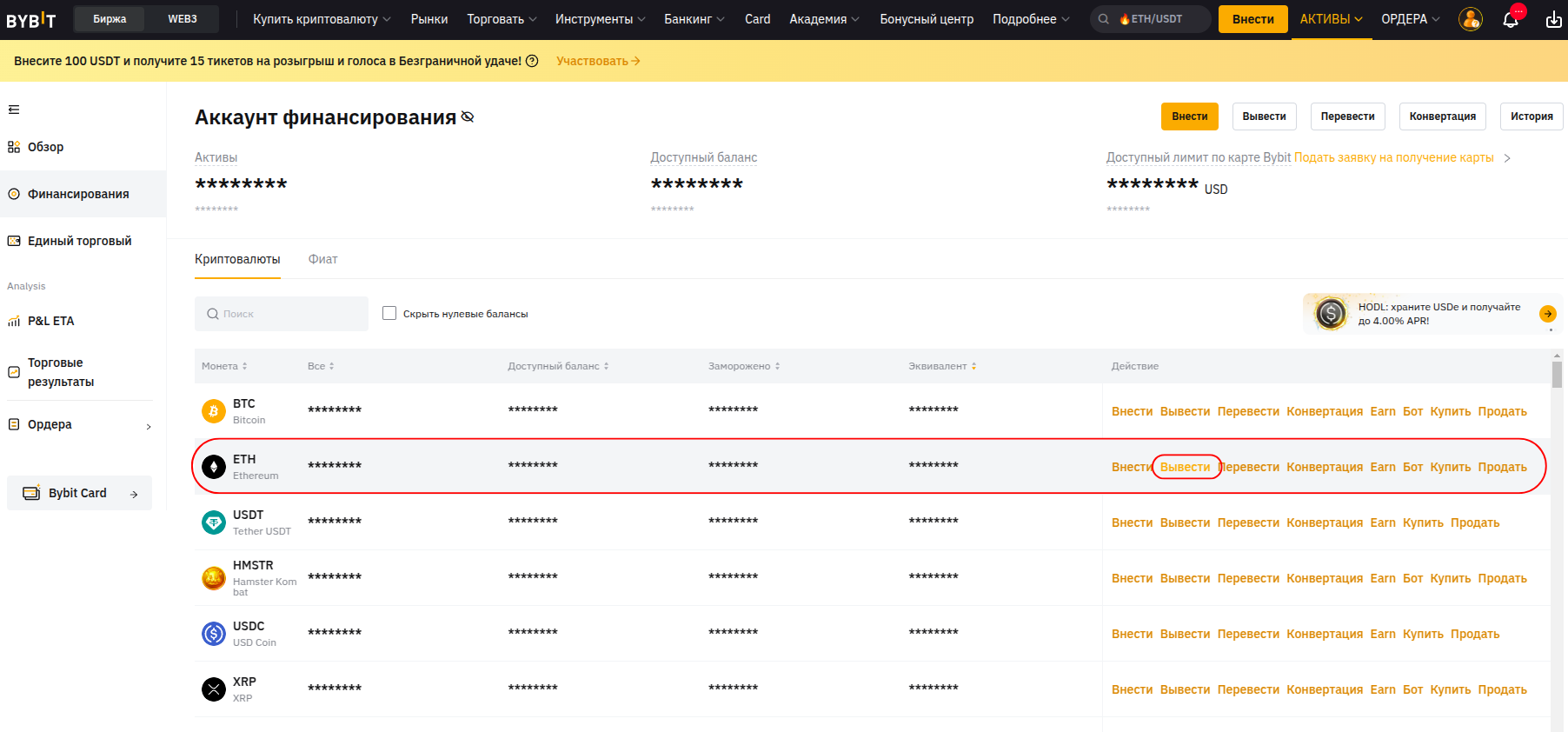Click Бот link in HMSTR row
Image resolution: width=1568 pixels, height=732 pixels.
1412,578
